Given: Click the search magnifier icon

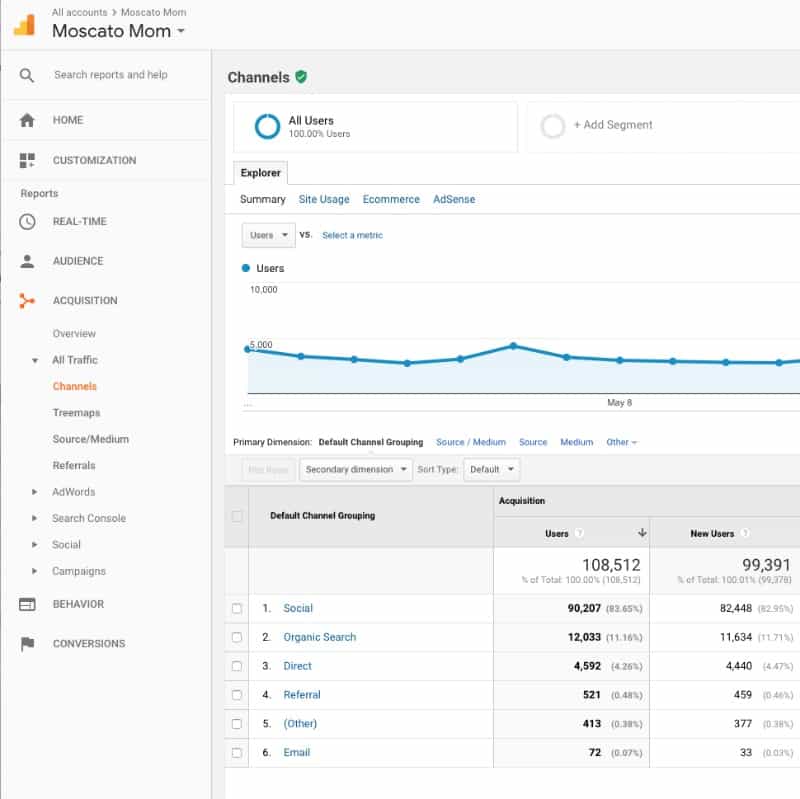Looking at the screenshot, I should coord(27,76).
